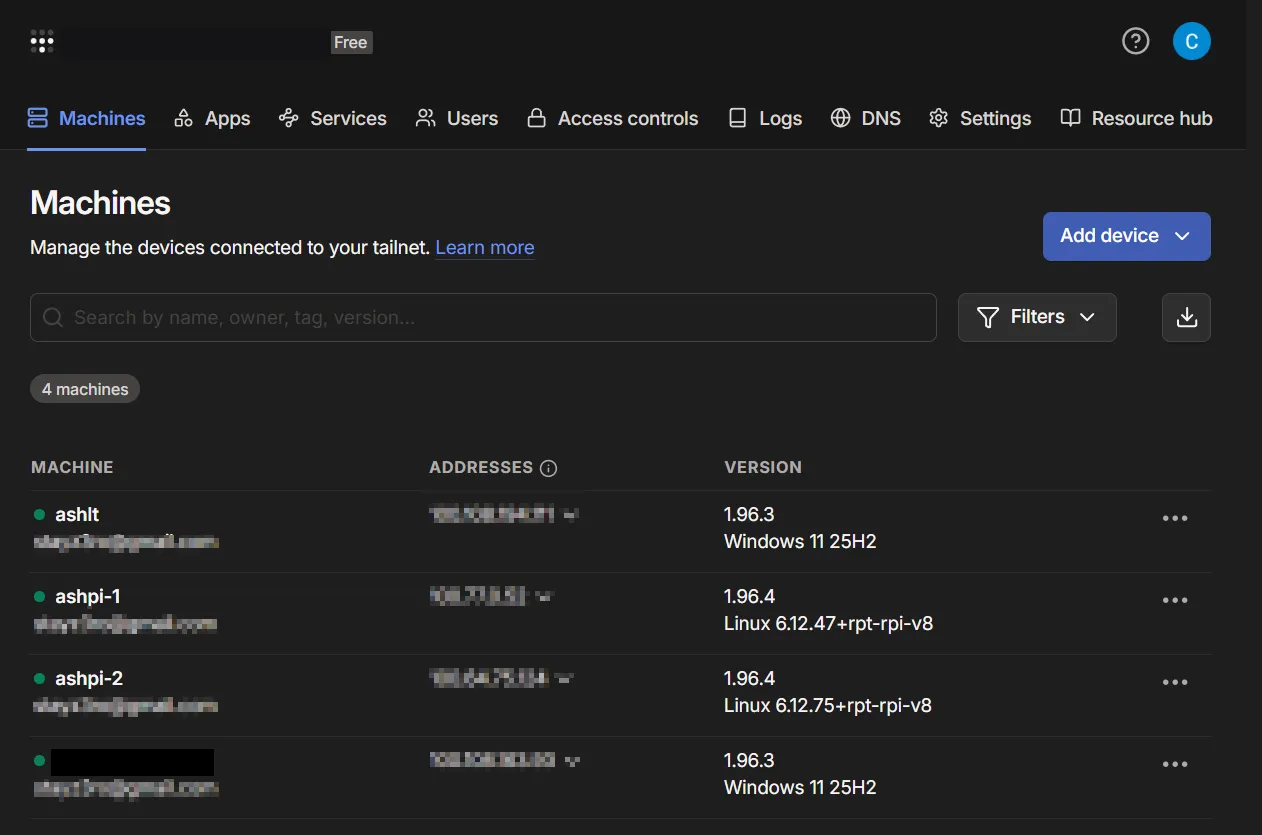
Task: Follow the Learn more link
Action: click(485, 247)
